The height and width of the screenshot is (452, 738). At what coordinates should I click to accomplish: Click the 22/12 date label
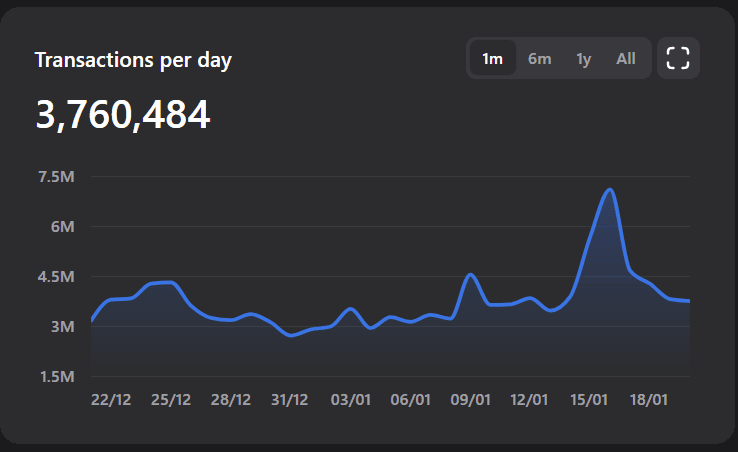tap(111, 399)
